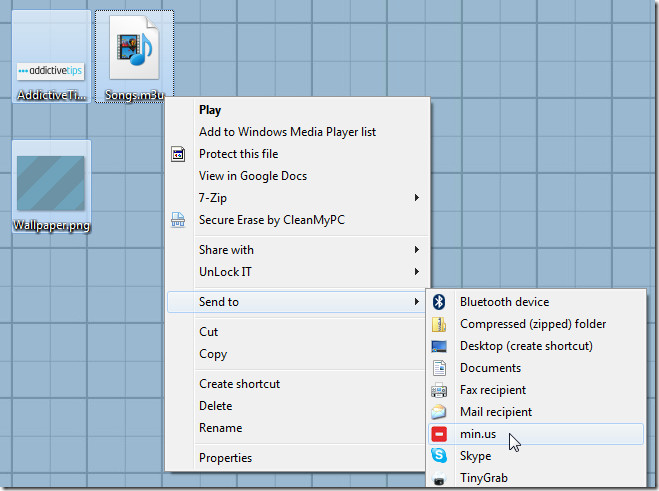Send file to Bluetooth device label
The width and height of the screenshot is (659, 491).
pyautogui.click(x=505, y=302)
